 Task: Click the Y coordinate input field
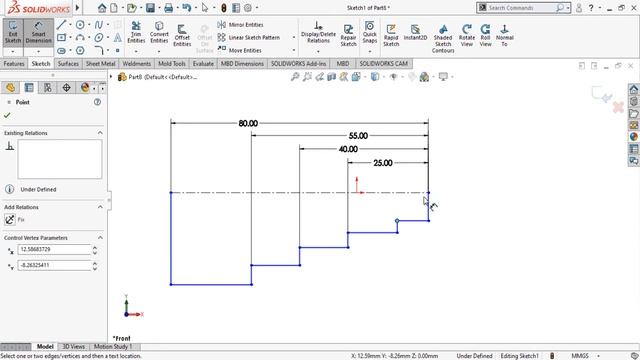point(54,265)
